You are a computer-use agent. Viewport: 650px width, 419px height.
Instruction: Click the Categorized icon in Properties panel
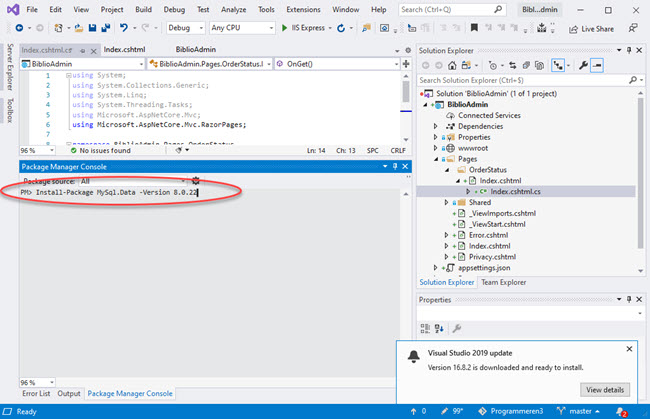tap(425, 328)
